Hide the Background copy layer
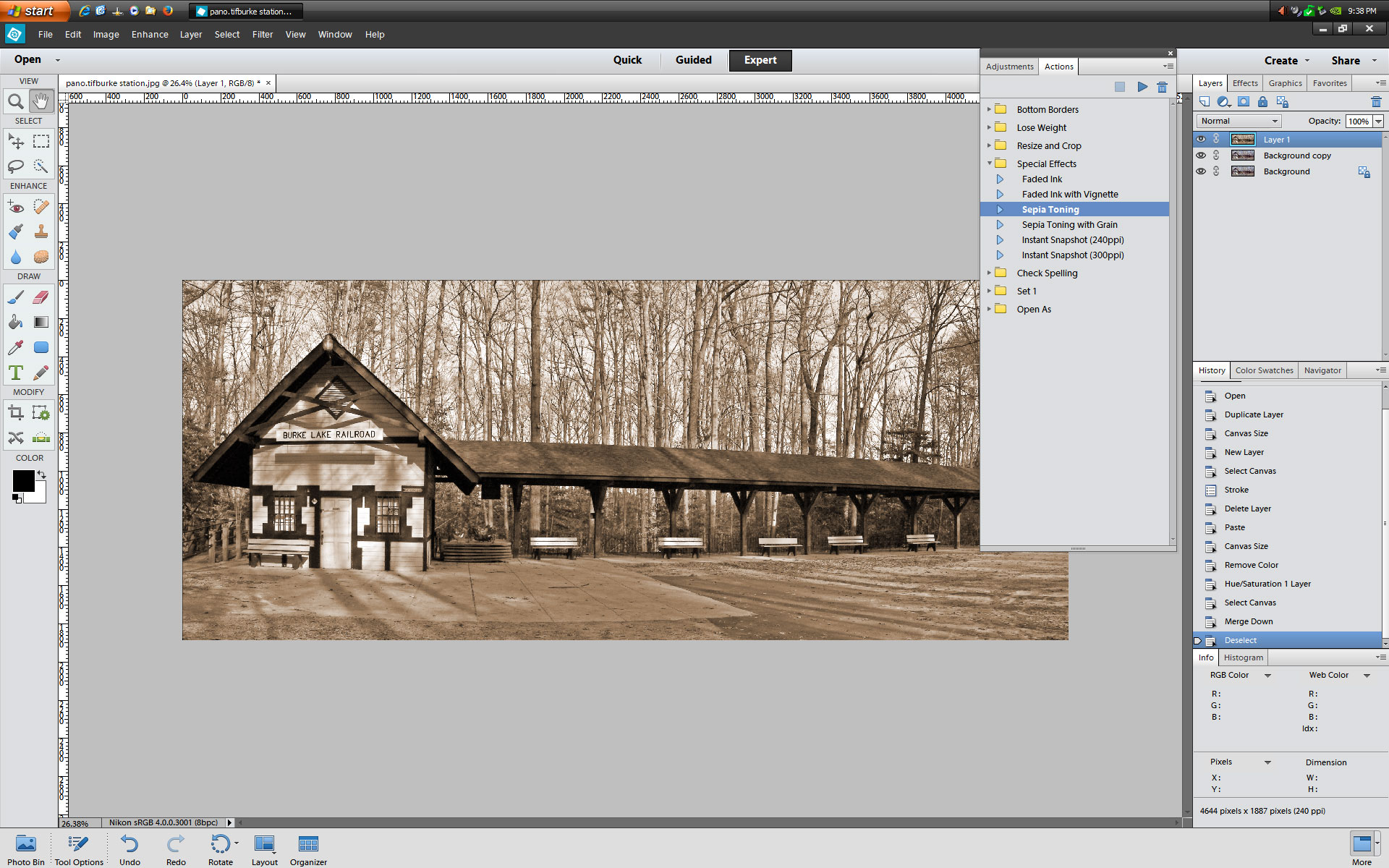This screenshot has width=1389, height=868. pos(1202,155)
